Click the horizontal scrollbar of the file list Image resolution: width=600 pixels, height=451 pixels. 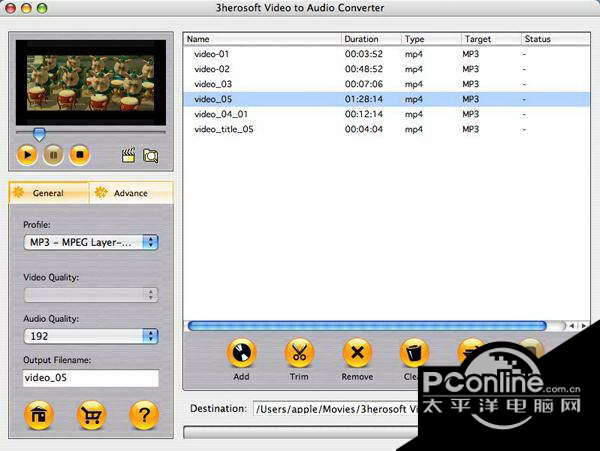(367, 326)
